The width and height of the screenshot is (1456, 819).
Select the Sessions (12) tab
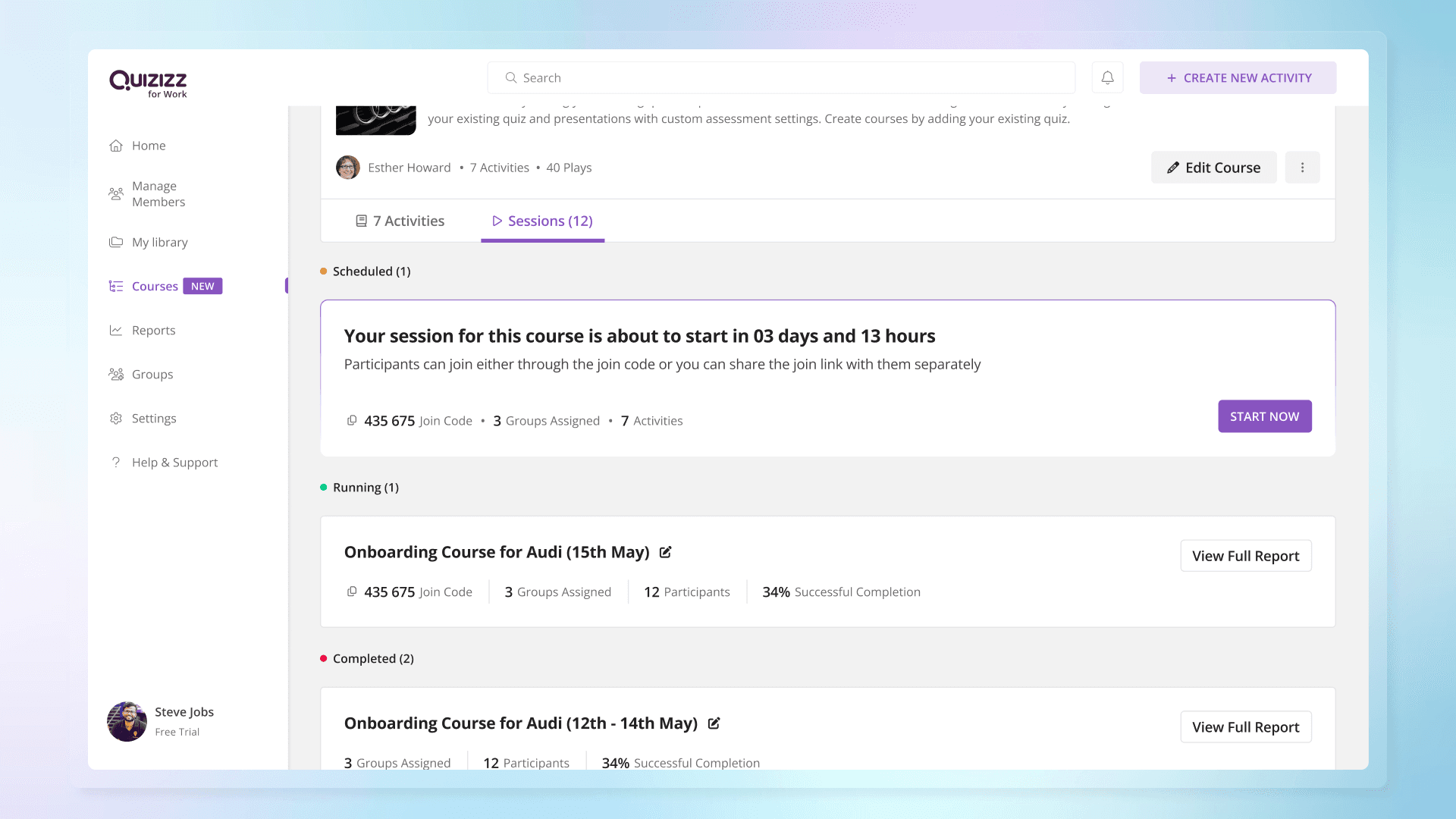click(x=543, y=221)
